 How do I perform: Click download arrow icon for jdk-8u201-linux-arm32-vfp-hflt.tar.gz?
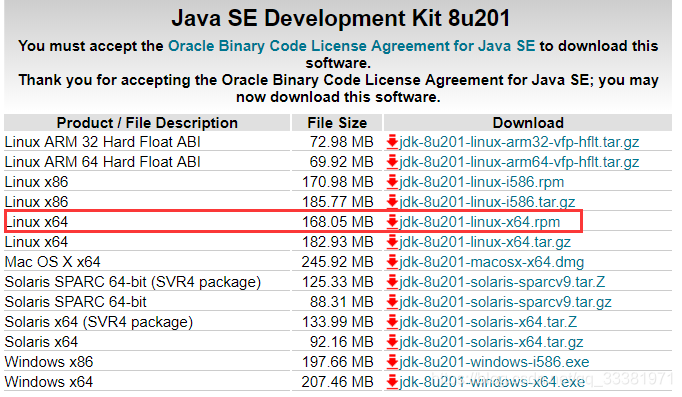[x=392, y=142]
